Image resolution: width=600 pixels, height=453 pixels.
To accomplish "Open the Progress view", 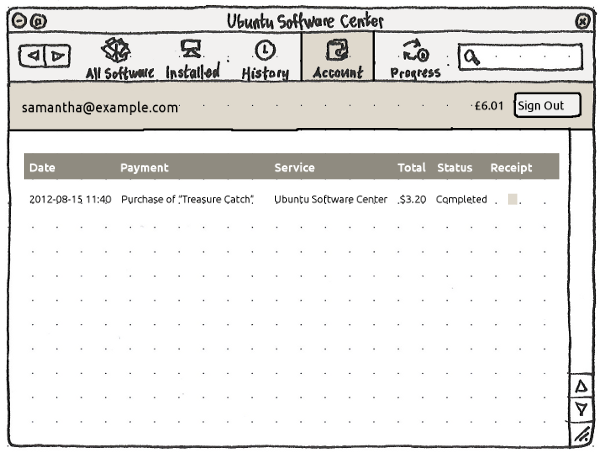I will click(414, 58).
